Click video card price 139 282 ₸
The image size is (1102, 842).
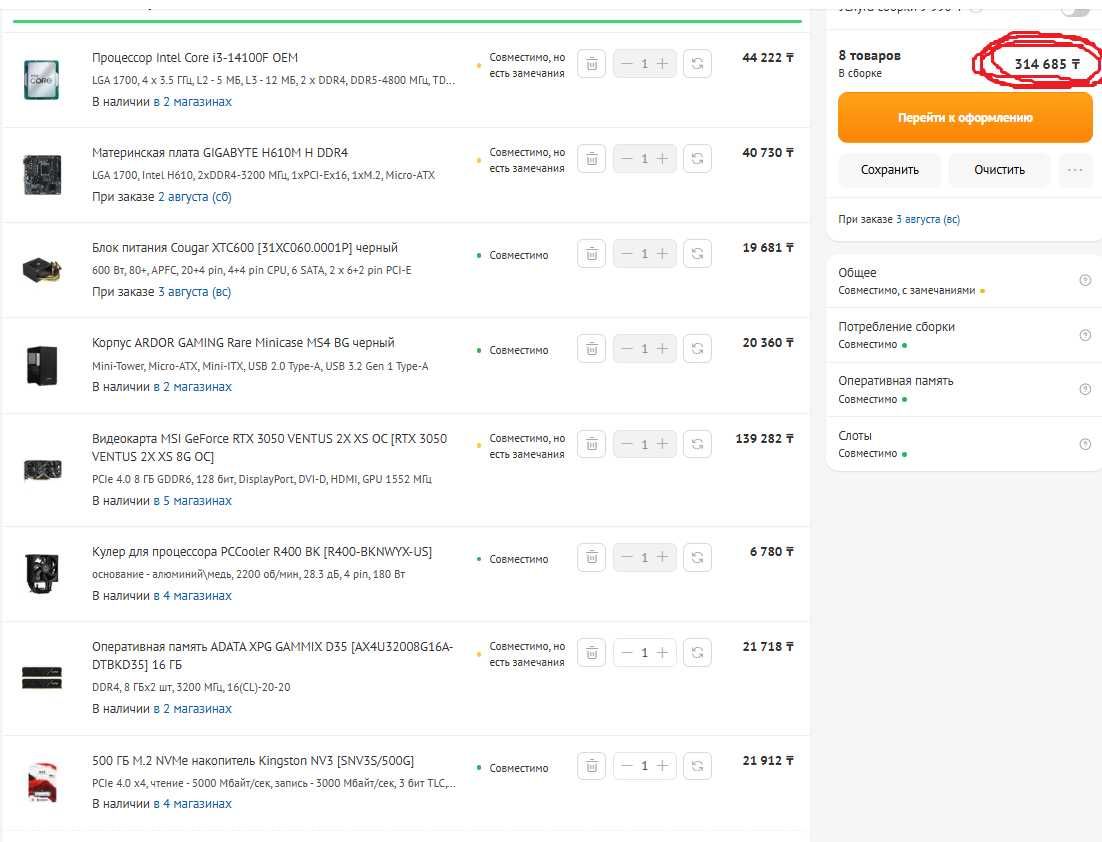765,439
